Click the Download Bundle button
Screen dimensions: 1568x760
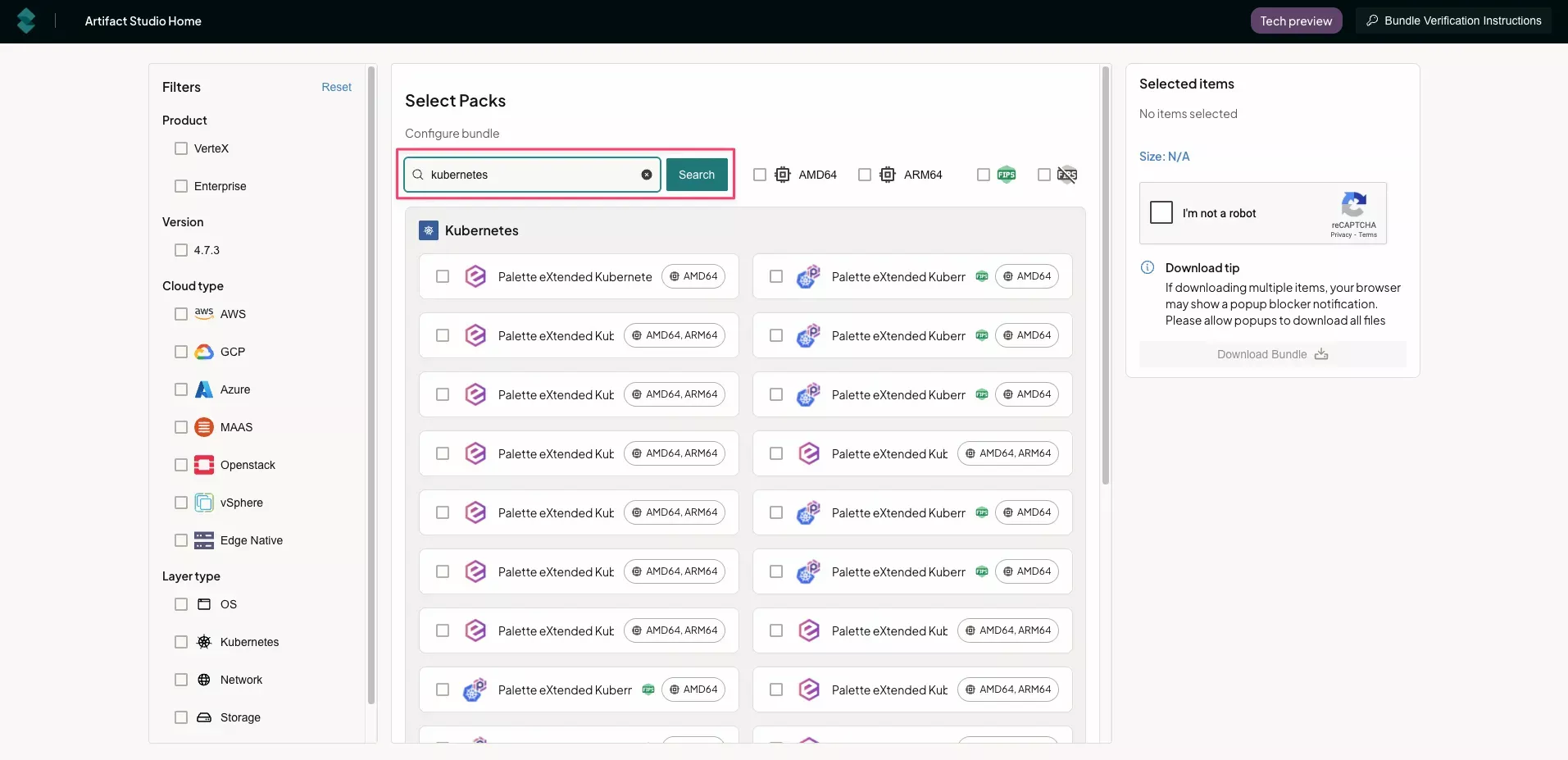pos(1270,354)
